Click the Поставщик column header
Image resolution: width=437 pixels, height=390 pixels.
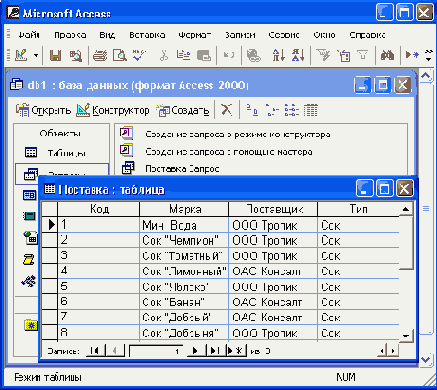tap(273, 209)
